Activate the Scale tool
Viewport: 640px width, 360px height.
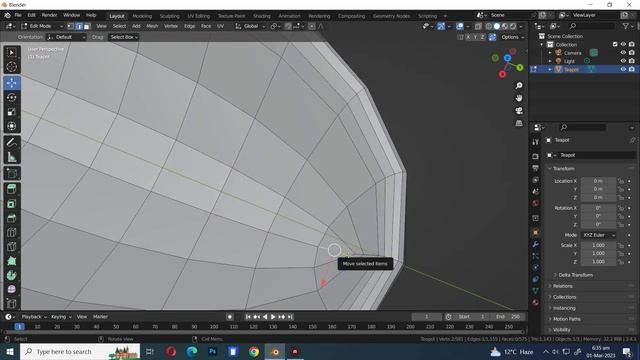(x=11, y=112)
